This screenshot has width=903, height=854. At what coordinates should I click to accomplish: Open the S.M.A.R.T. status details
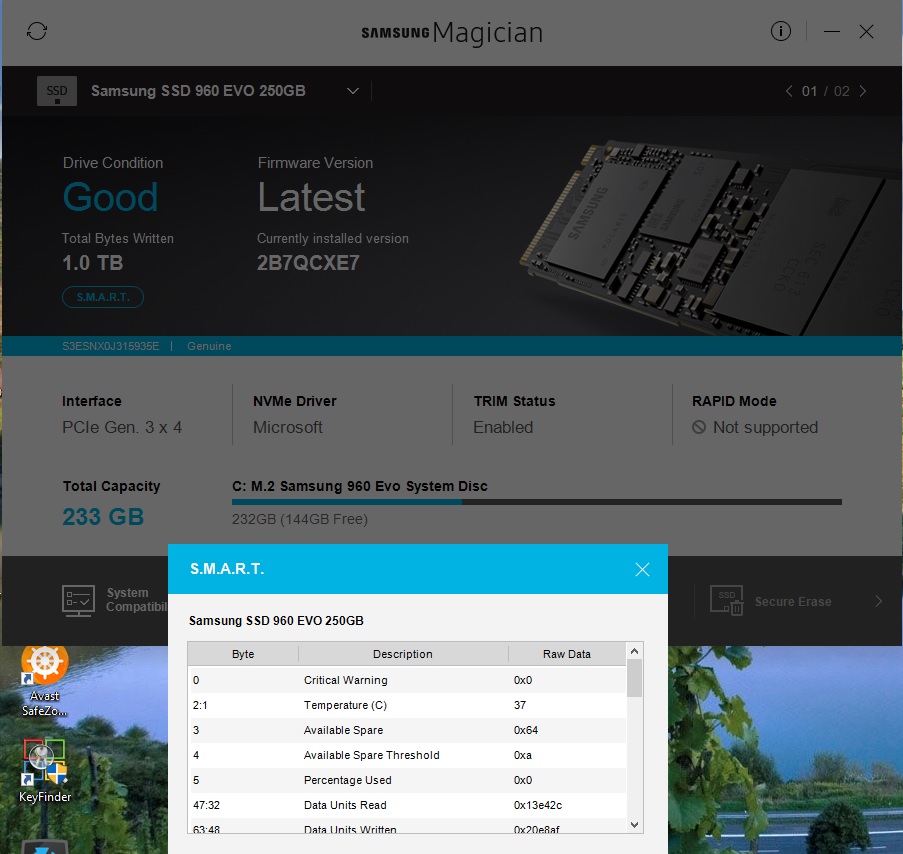pyautogui.click(x=102, y=297)
